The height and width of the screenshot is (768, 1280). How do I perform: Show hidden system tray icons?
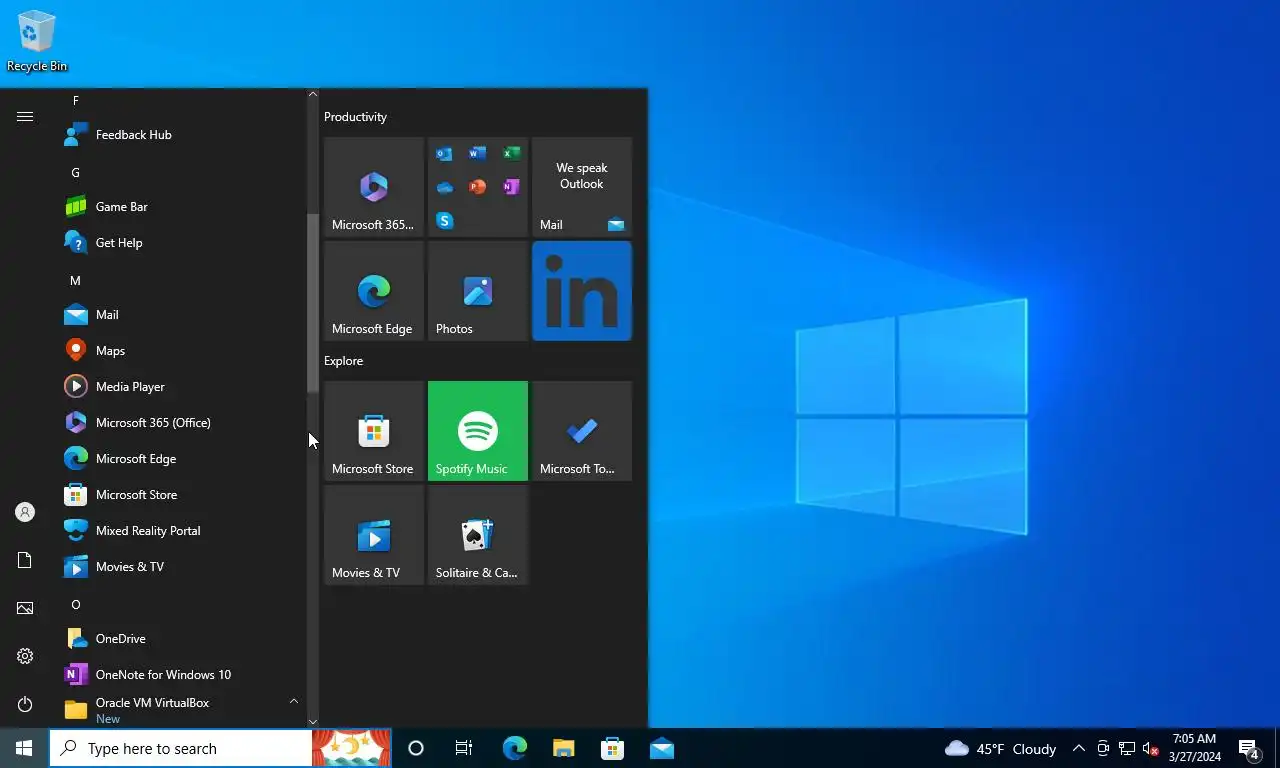(x=1079, y=748)
